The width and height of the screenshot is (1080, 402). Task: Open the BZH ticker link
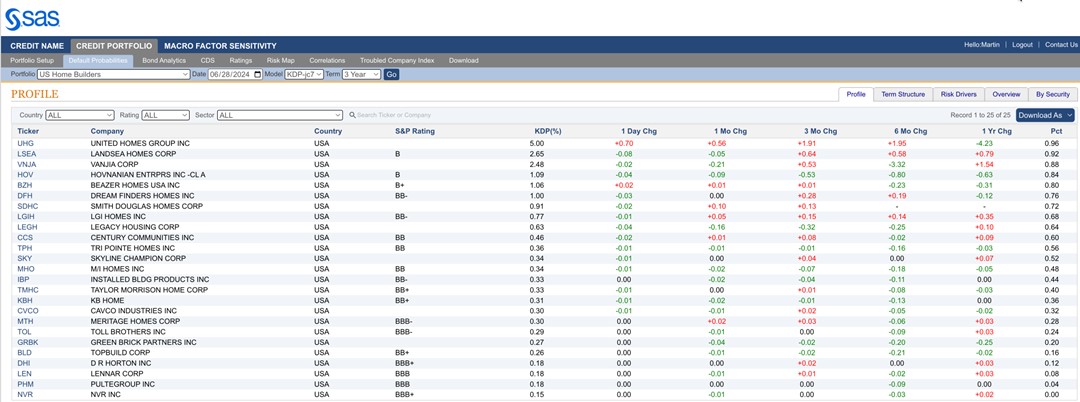tap(25, 185)
